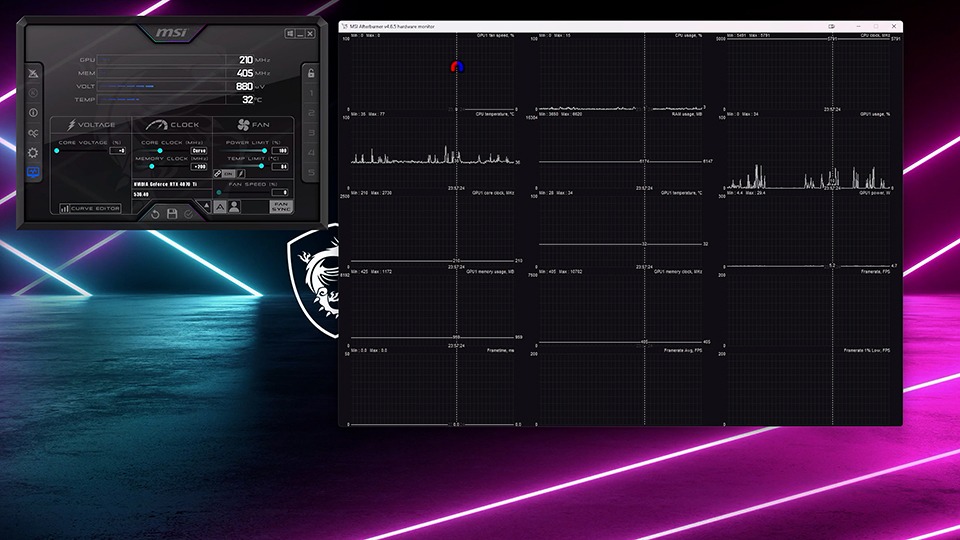
Task: Expand the fan options arrow beside driver version
Action: tap(206, 206)
